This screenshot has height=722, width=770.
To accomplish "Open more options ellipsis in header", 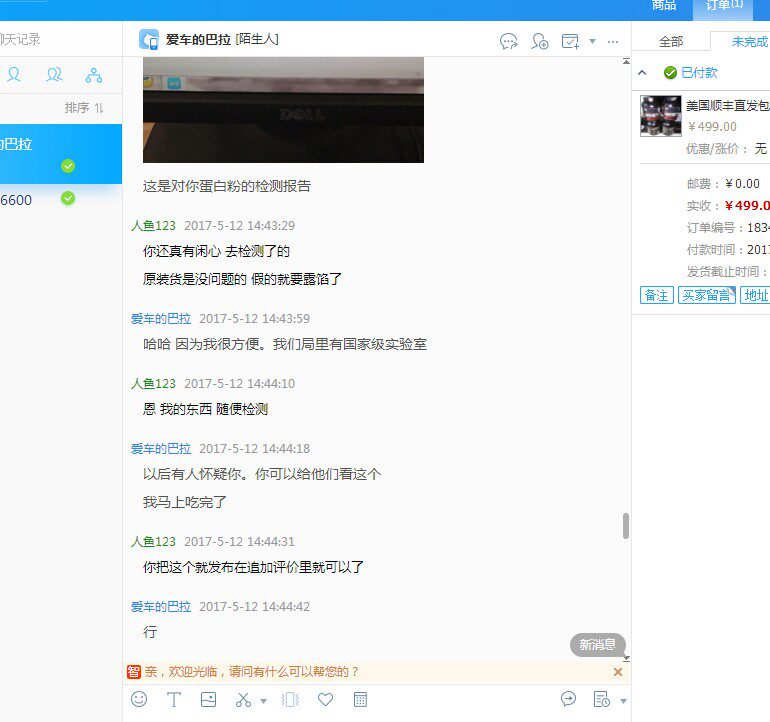I will [613, 42].
